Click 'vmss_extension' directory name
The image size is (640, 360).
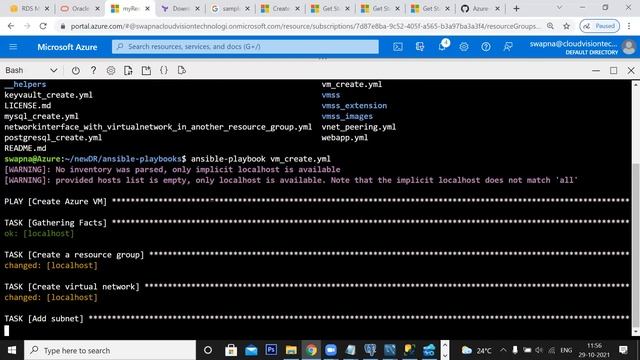[x=354, y=106]
